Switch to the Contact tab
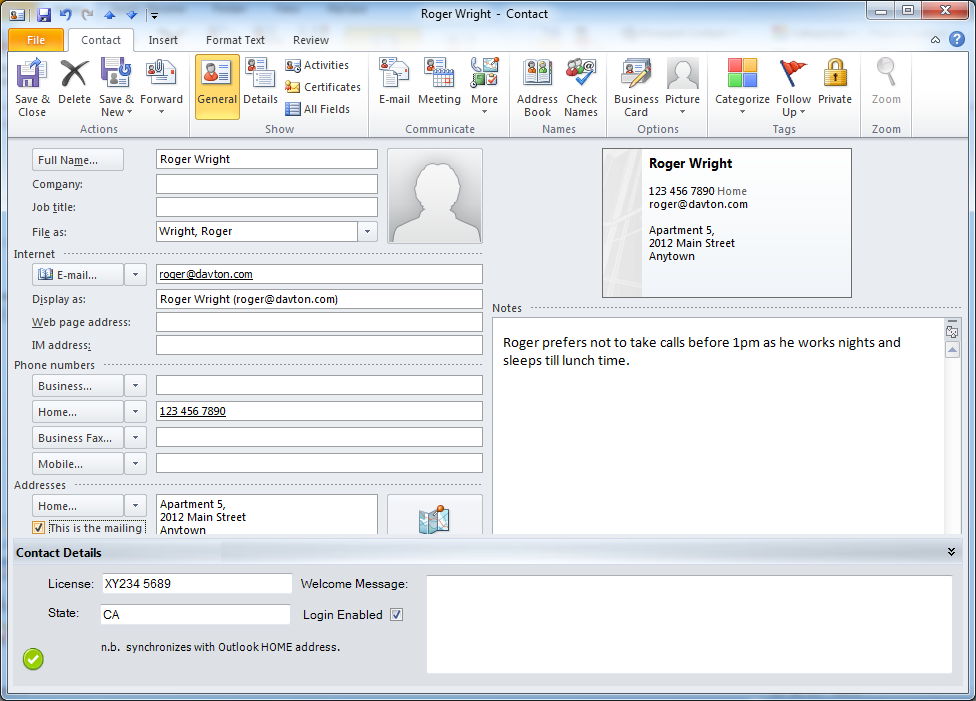Viewport: 976px width, 701px height. coord(101,40)
